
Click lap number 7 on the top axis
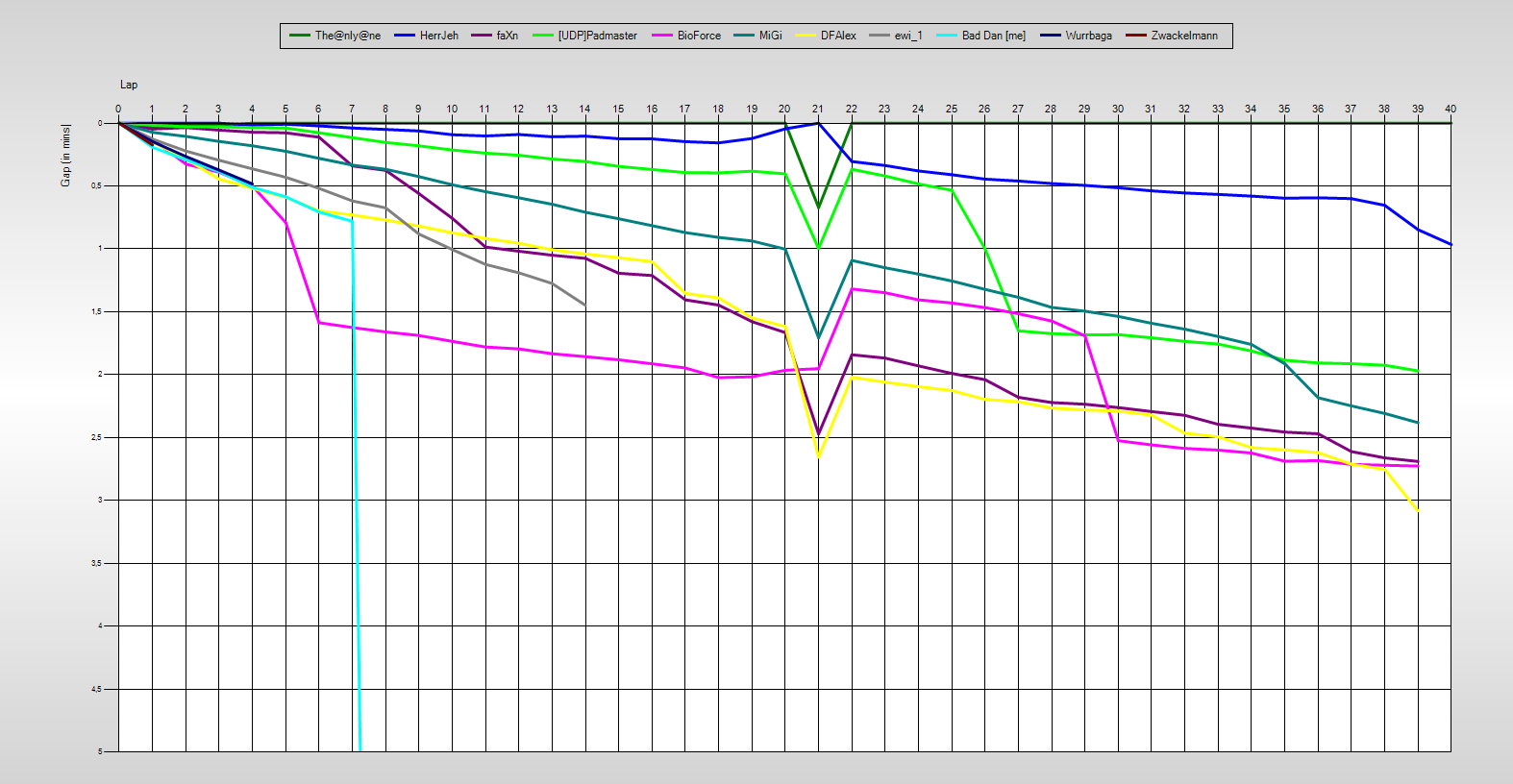[352, 109]
